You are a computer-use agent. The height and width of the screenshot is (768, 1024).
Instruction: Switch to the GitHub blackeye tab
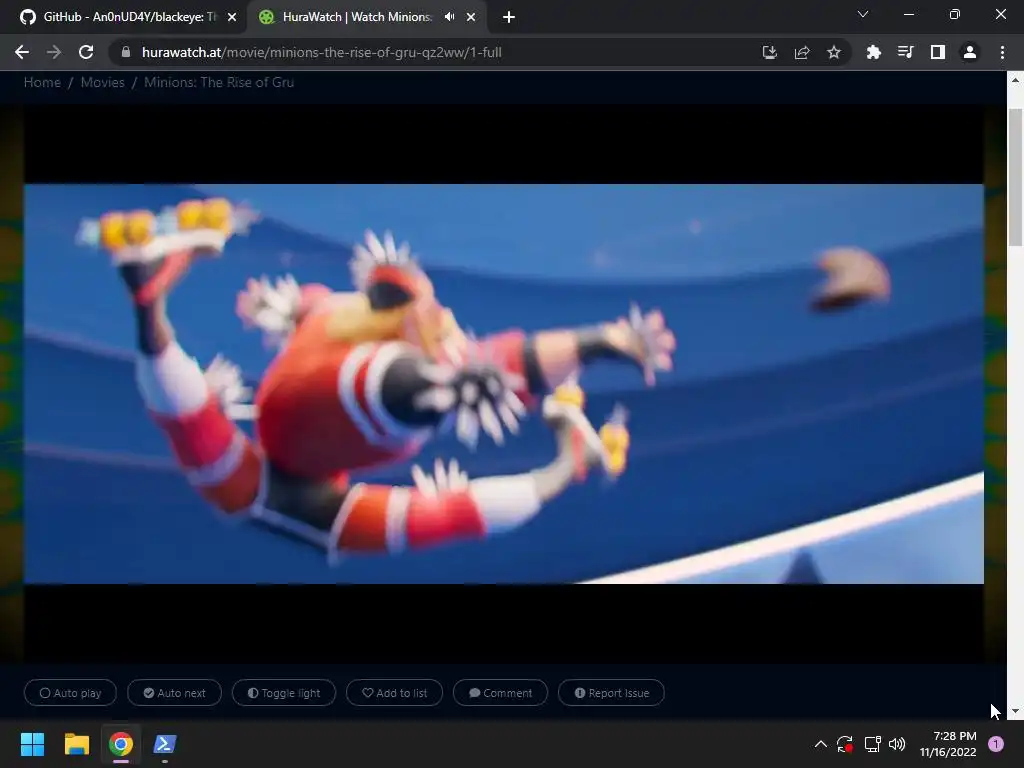[x=124, y=17]
